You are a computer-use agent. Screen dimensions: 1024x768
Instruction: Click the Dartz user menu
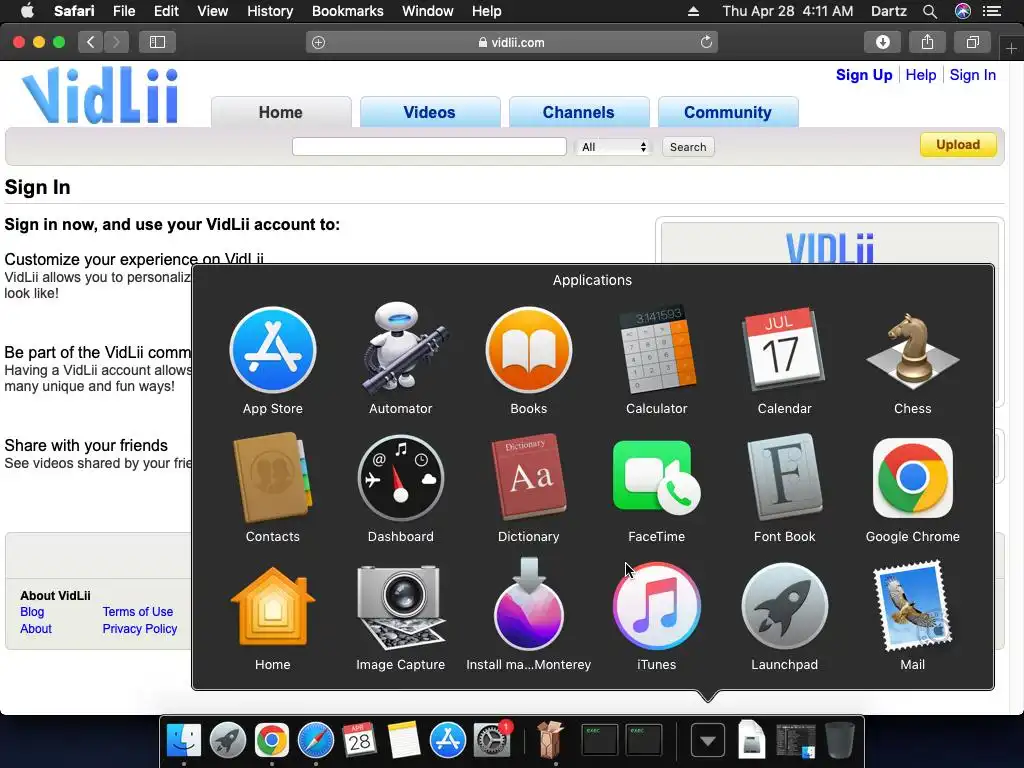889,11
